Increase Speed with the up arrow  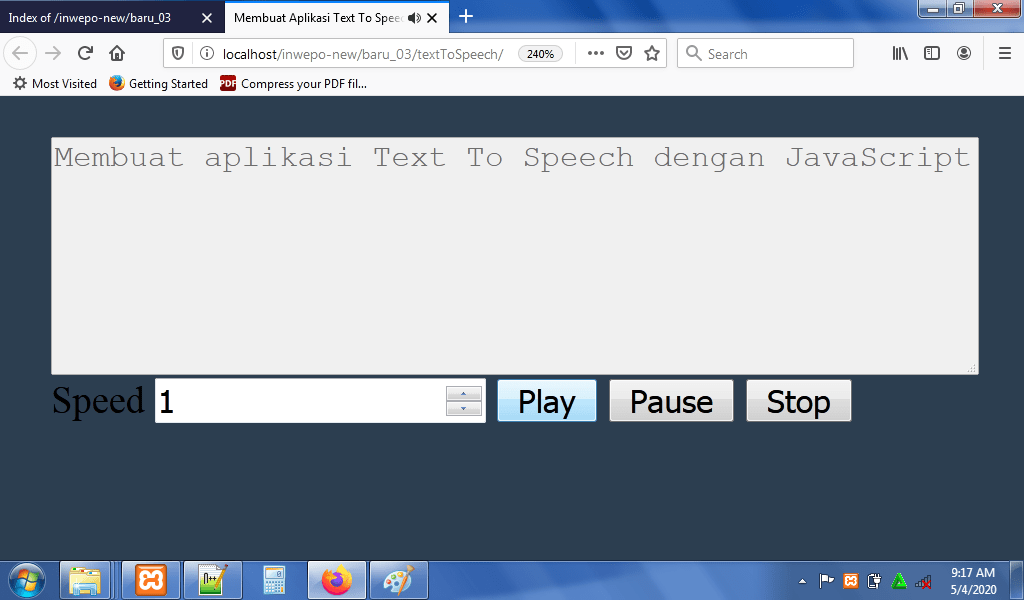464,394
